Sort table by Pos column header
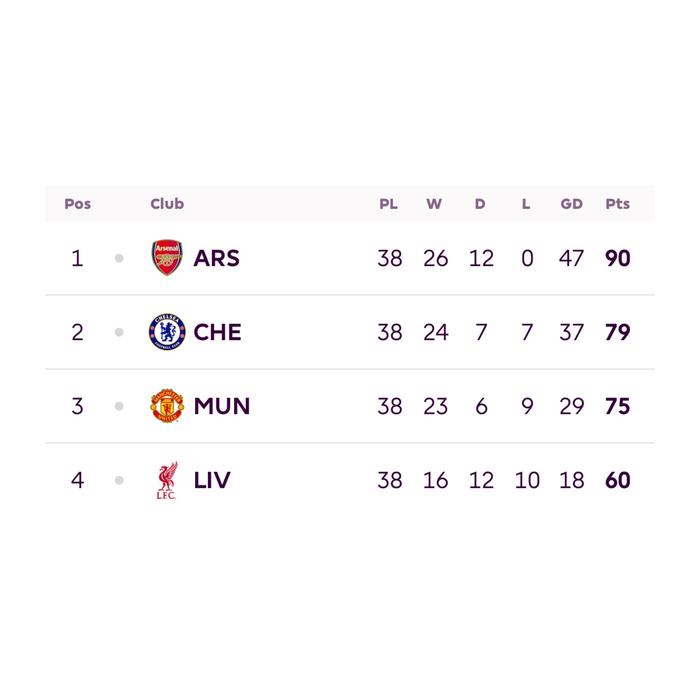 click(78, 204)
